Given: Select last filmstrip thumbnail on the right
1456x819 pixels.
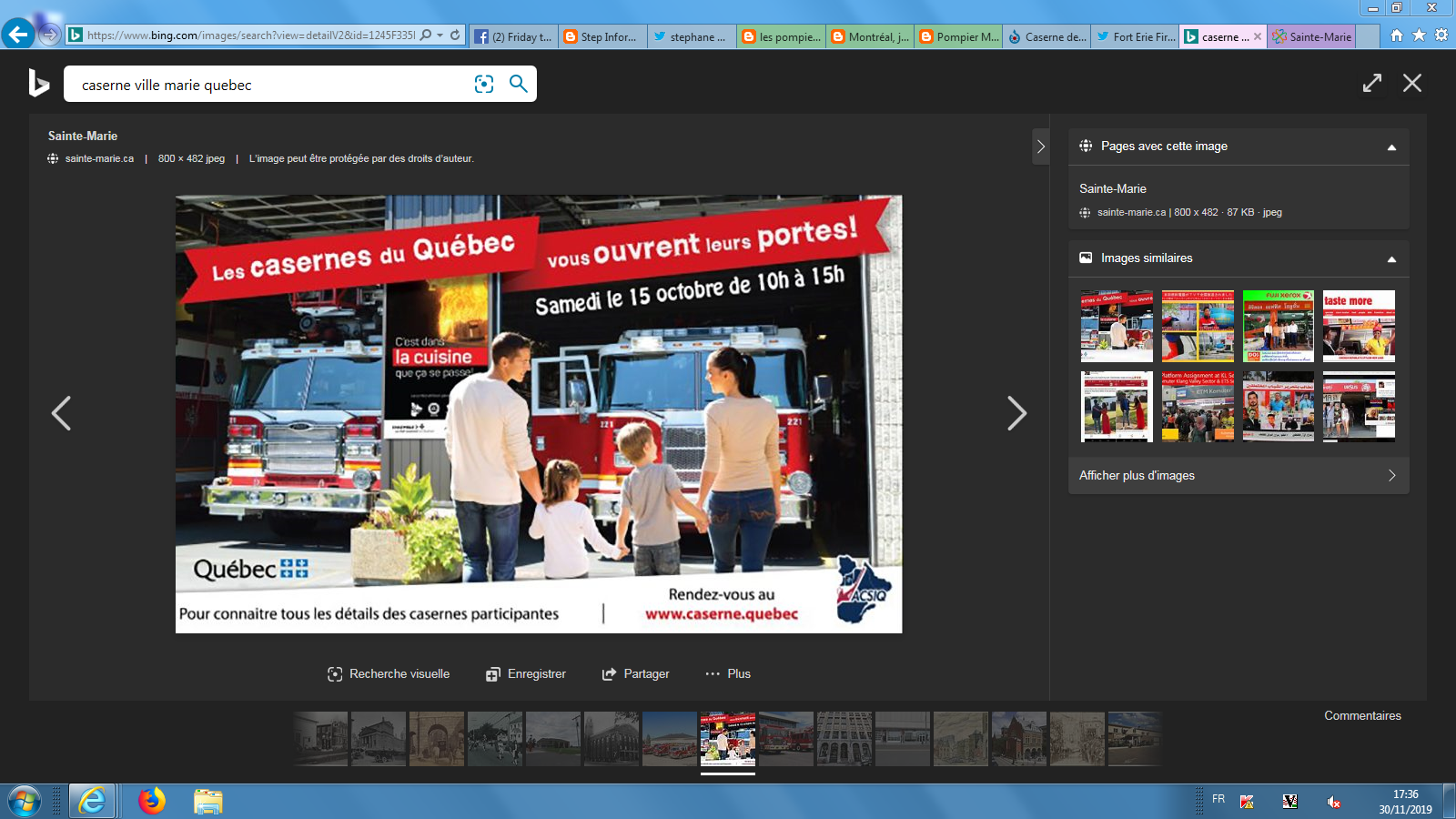Looking at the screenshot, I should (x=1136, y=738).
